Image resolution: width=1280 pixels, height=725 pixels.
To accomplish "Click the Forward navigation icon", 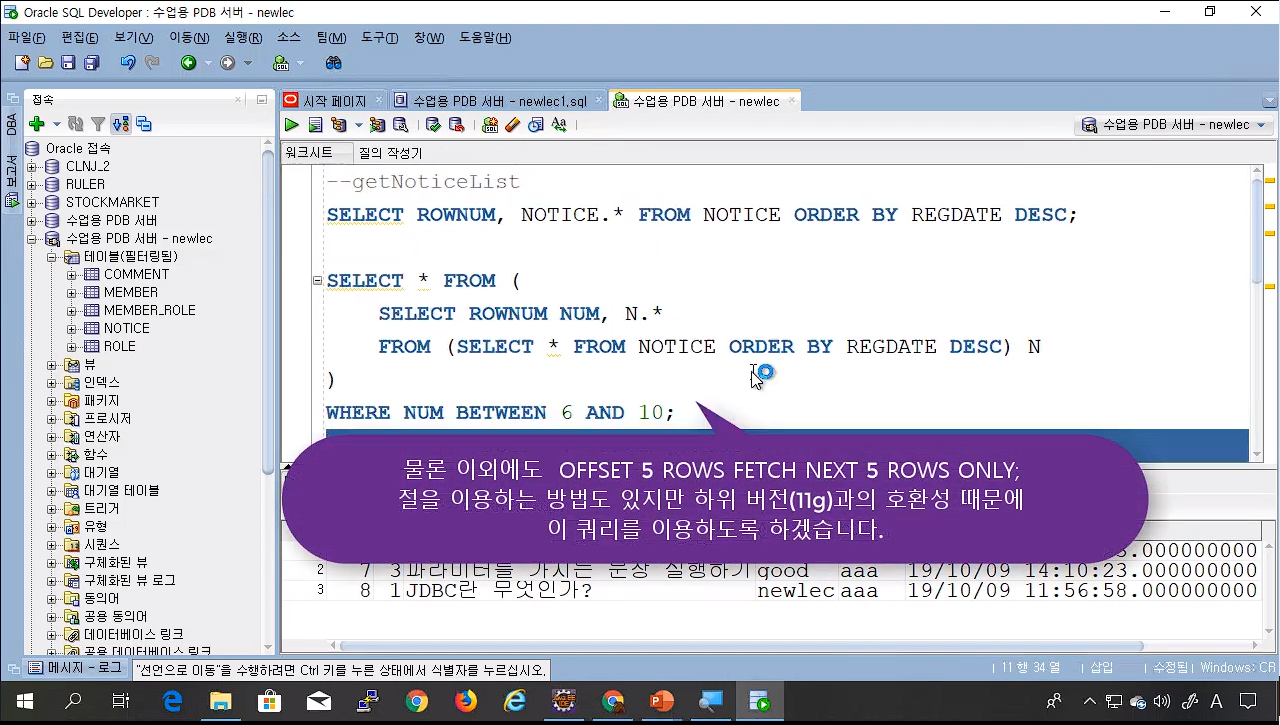I will [228, 63].
